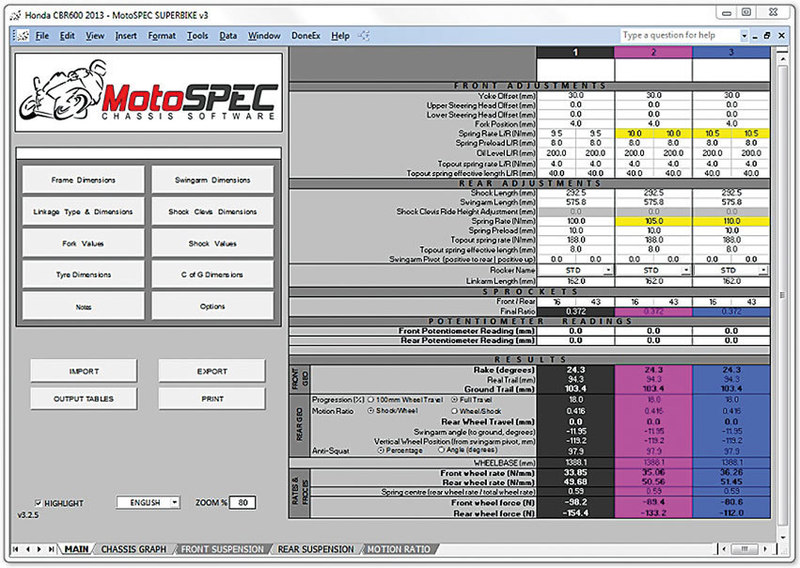Open the DoneEx menu
Screen dimensions: 800x568
pyautogui.click(x=306, y=36)
